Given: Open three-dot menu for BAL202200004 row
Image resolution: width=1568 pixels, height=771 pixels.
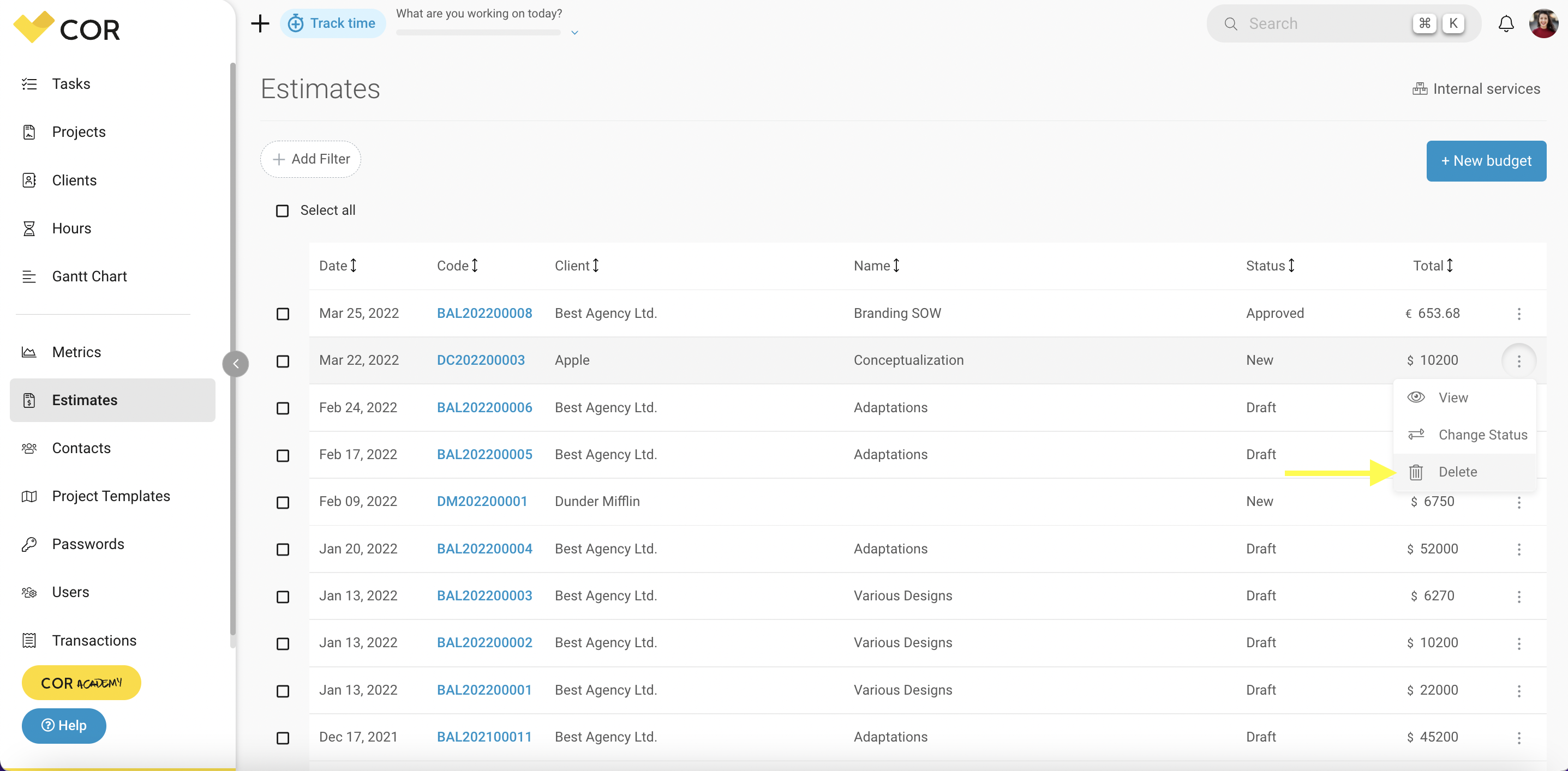Looking at the screenshot, I should [x=1519, y=549].
